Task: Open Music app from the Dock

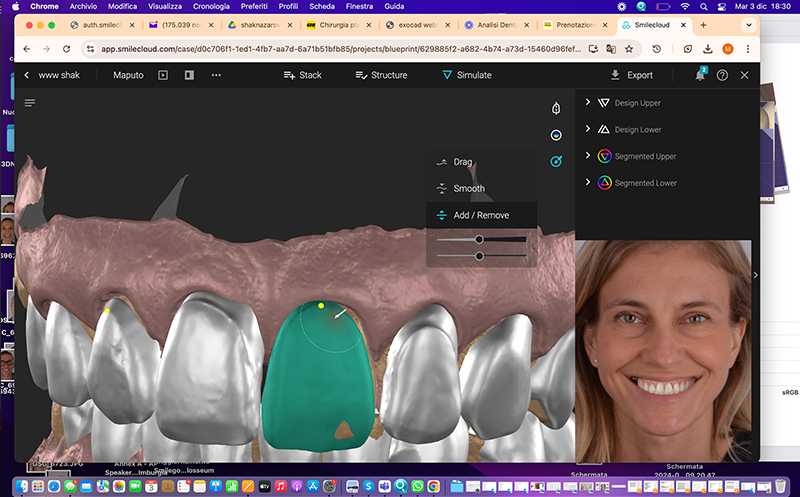Action: 281,486
